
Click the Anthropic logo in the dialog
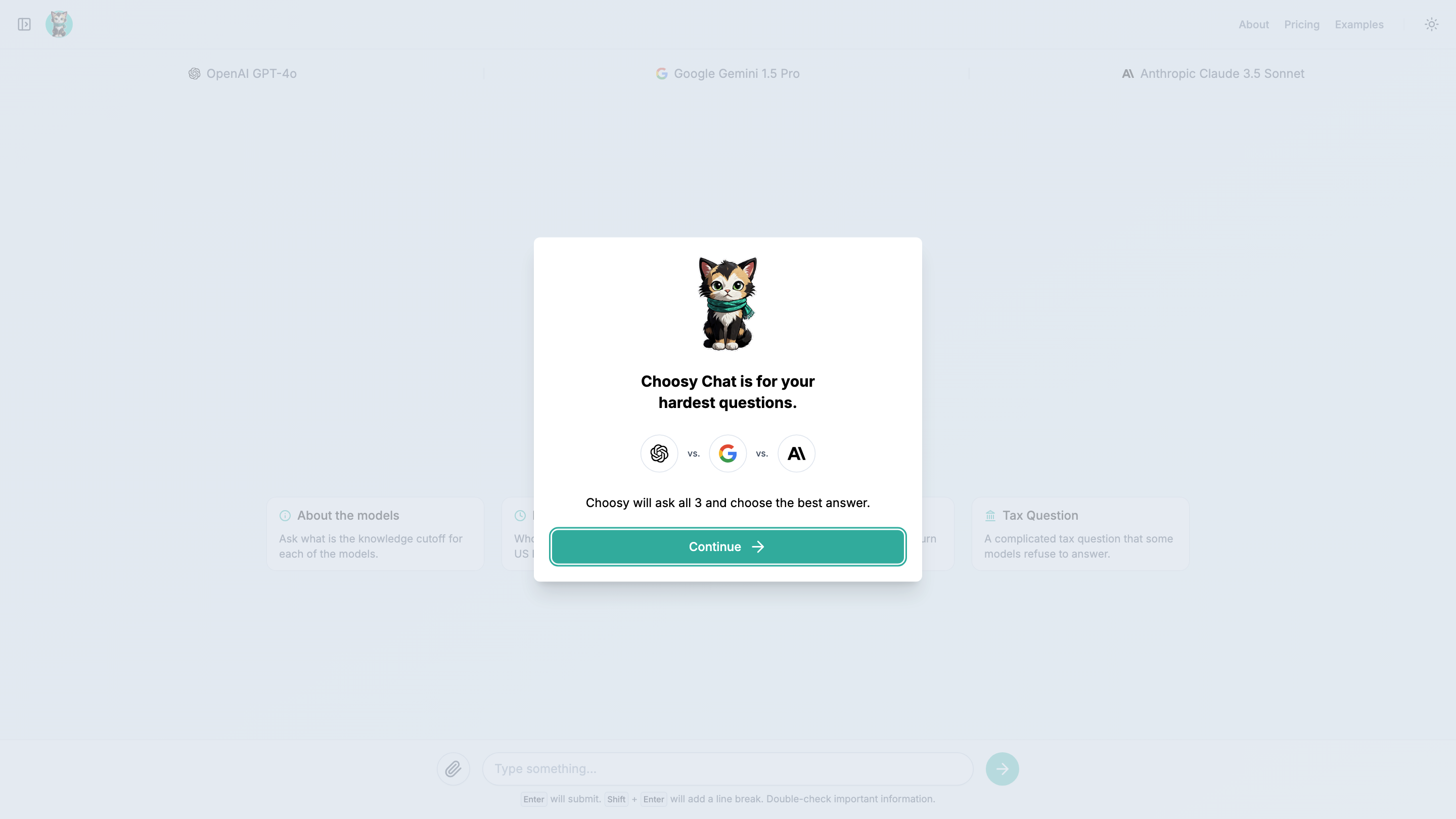pyautogui.click(x=796, y=453)
